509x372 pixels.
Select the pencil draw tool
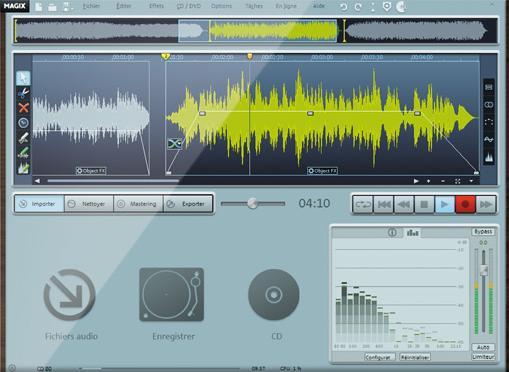23,138
